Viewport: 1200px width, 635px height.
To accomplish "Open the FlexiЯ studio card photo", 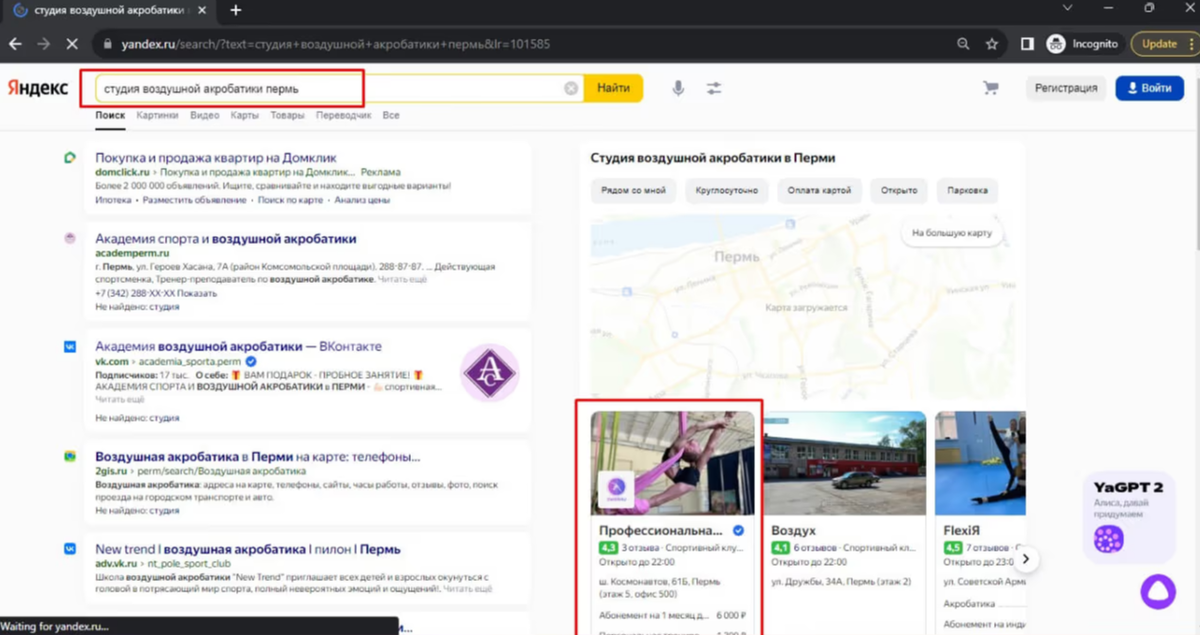I will 980,462.
